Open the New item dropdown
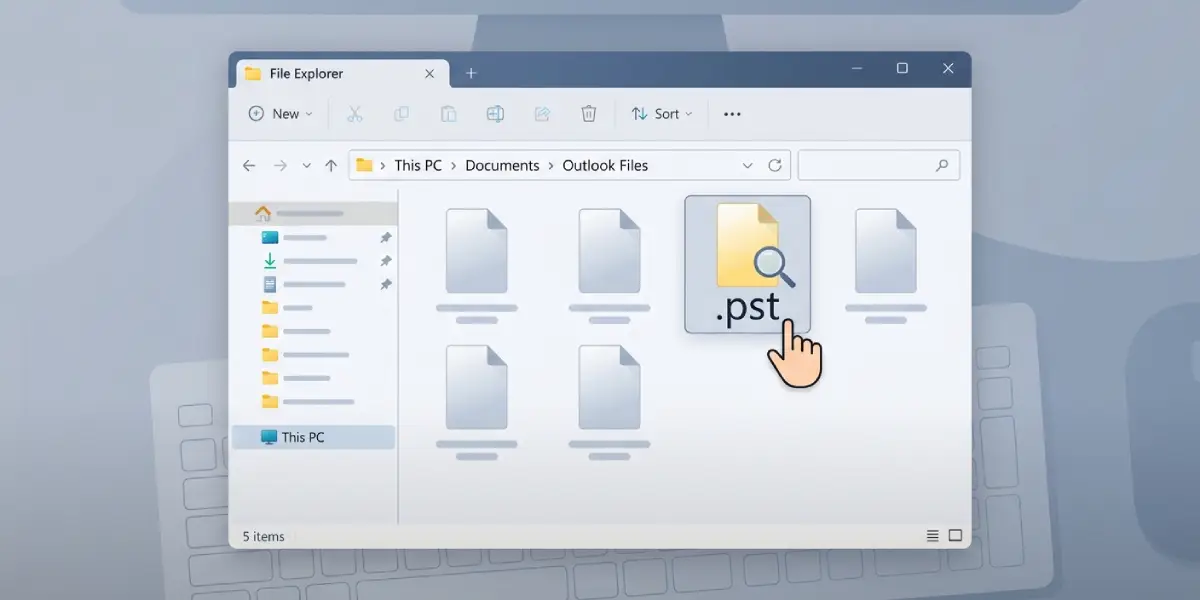The width and height of the screenshot is (1200, 600). click(281, 114)
